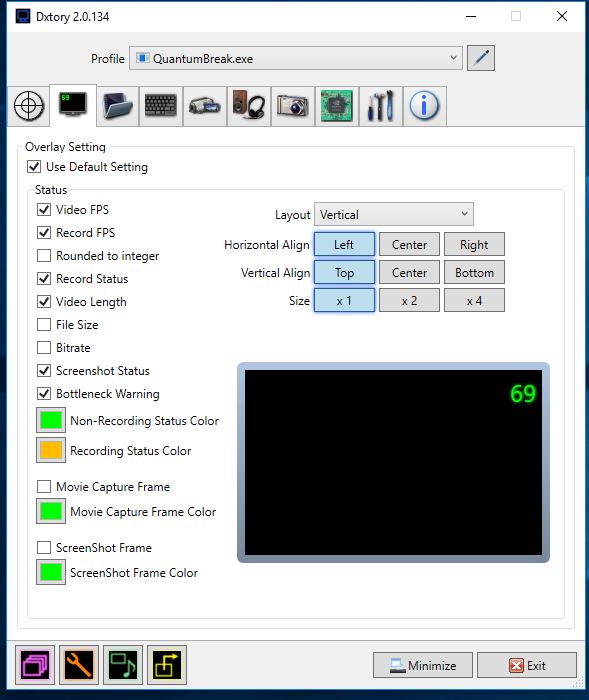Click the pencil edit profile icon

click(x=481, y=58)
